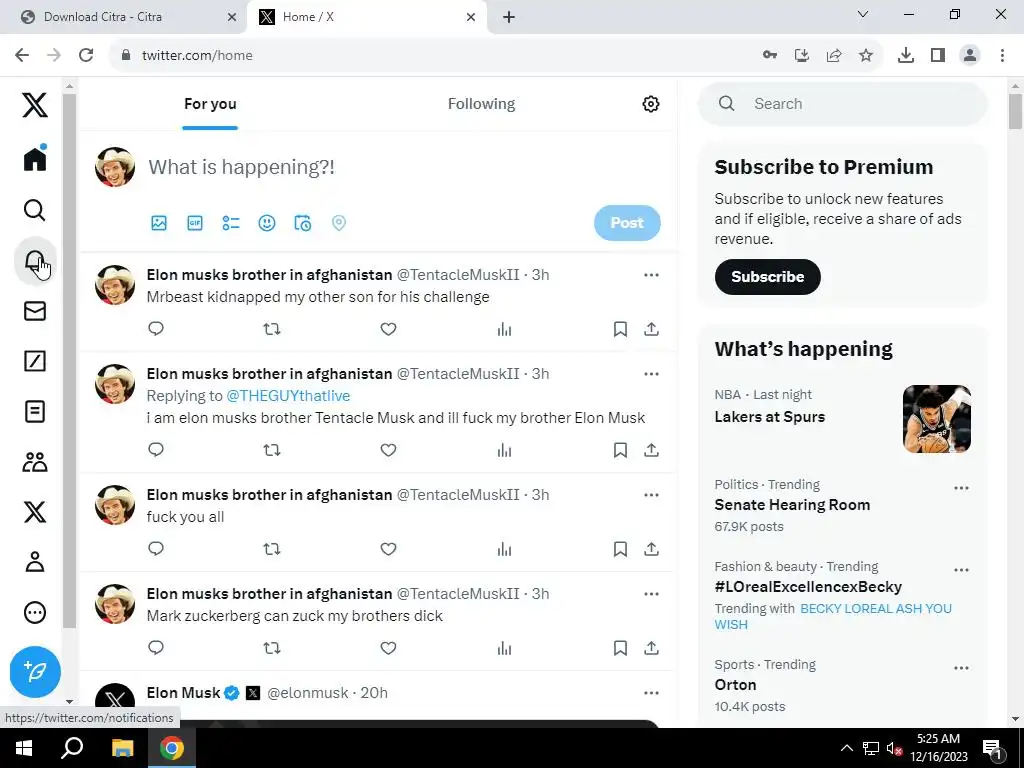This screenshot has height=768, width=1024.
Task: Click the Search X input field
Action: click(842, 104)
